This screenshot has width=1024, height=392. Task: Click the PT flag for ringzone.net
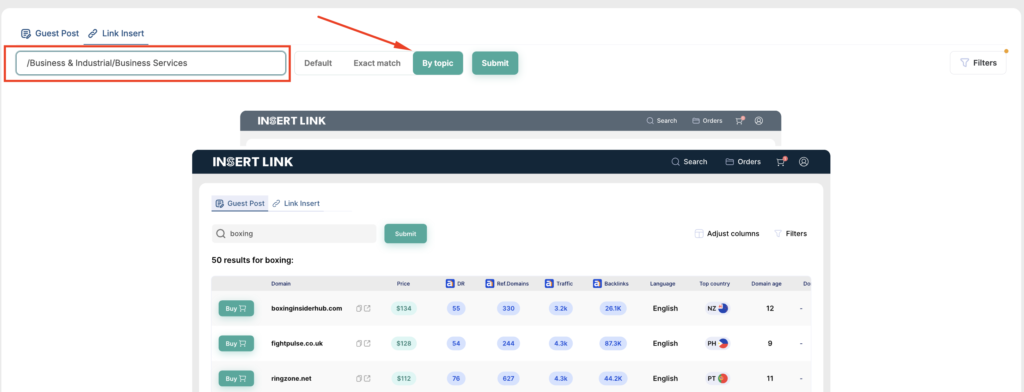click(x=723, y=378)
